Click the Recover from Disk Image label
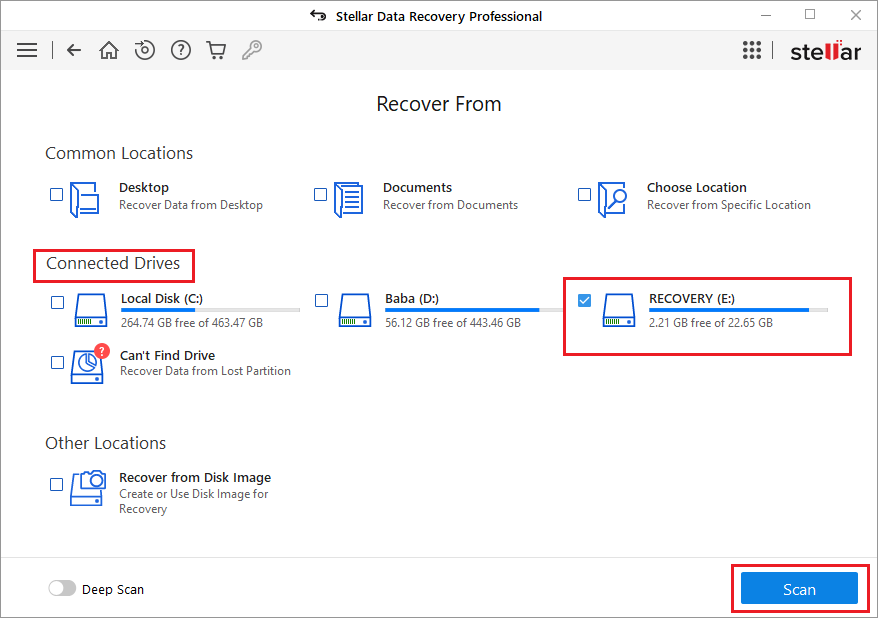The image size is (878, 618). point(195,477)
